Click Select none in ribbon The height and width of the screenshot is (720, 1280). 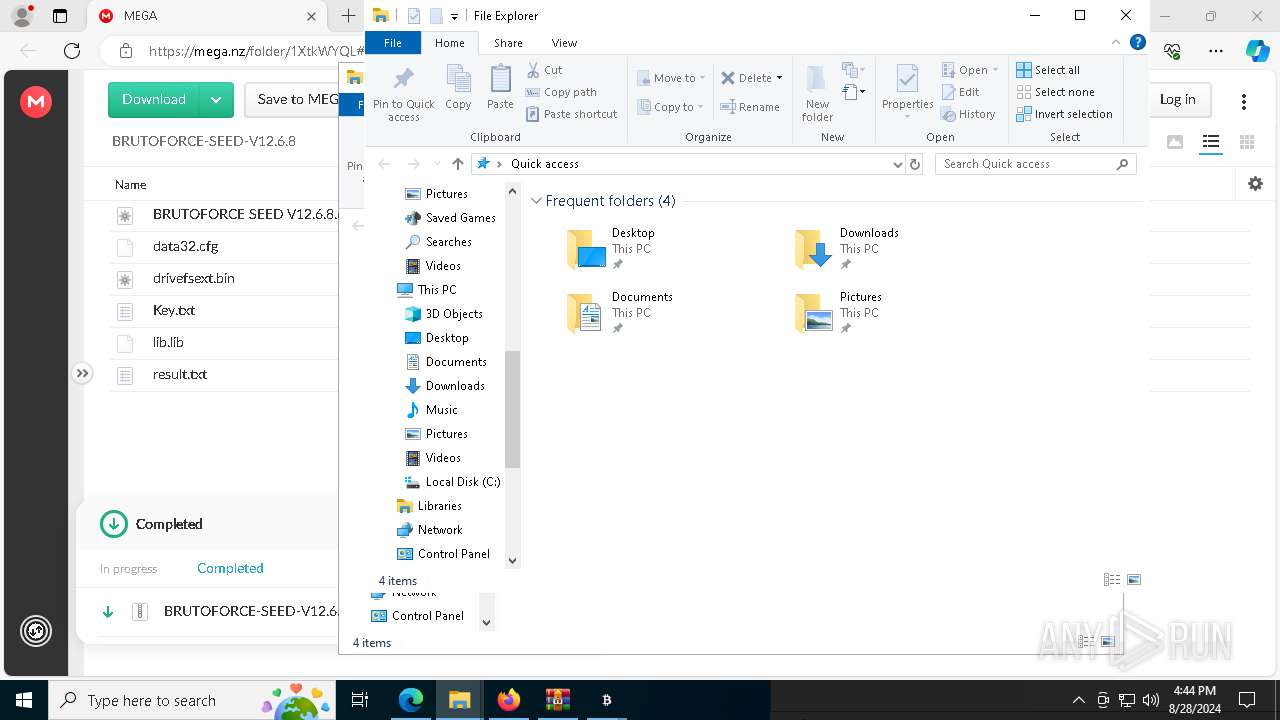point(1055,92)
